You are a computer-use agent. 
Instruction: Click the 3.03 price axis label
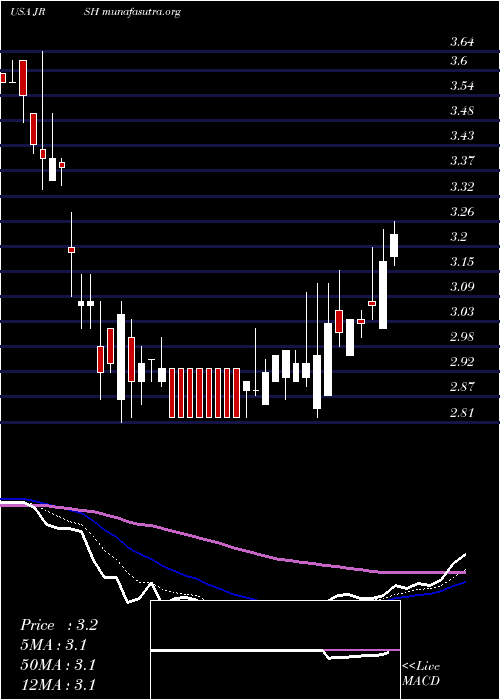(x=462, y=311)
